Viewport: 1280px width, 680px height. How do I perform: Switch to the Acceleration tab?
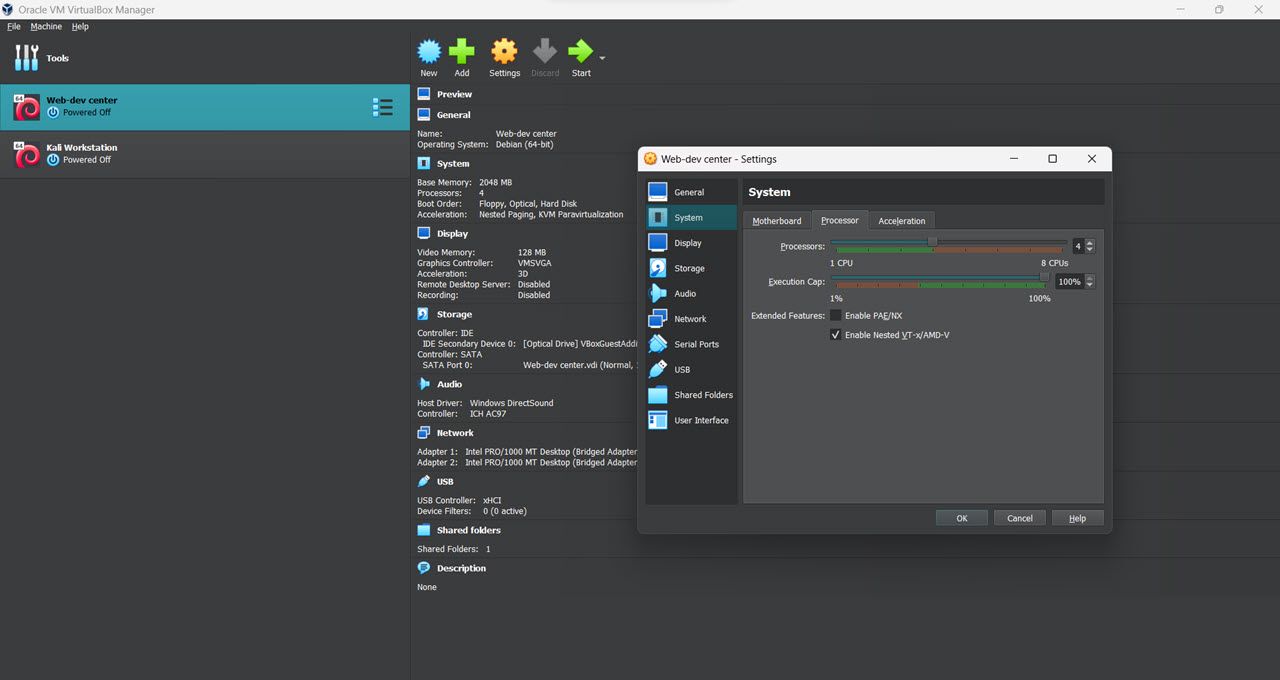point(901,220)
